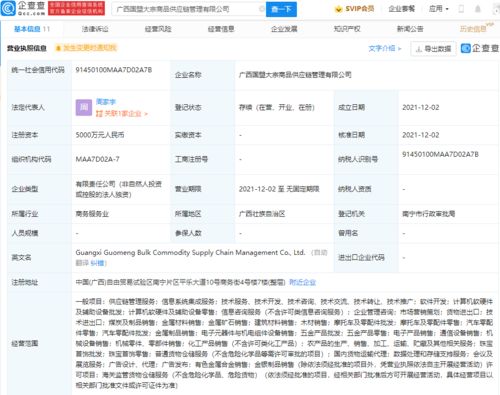Click the SVIP会员 crown icon
This screenshot has height=395, width=500.
pos(338,9)
